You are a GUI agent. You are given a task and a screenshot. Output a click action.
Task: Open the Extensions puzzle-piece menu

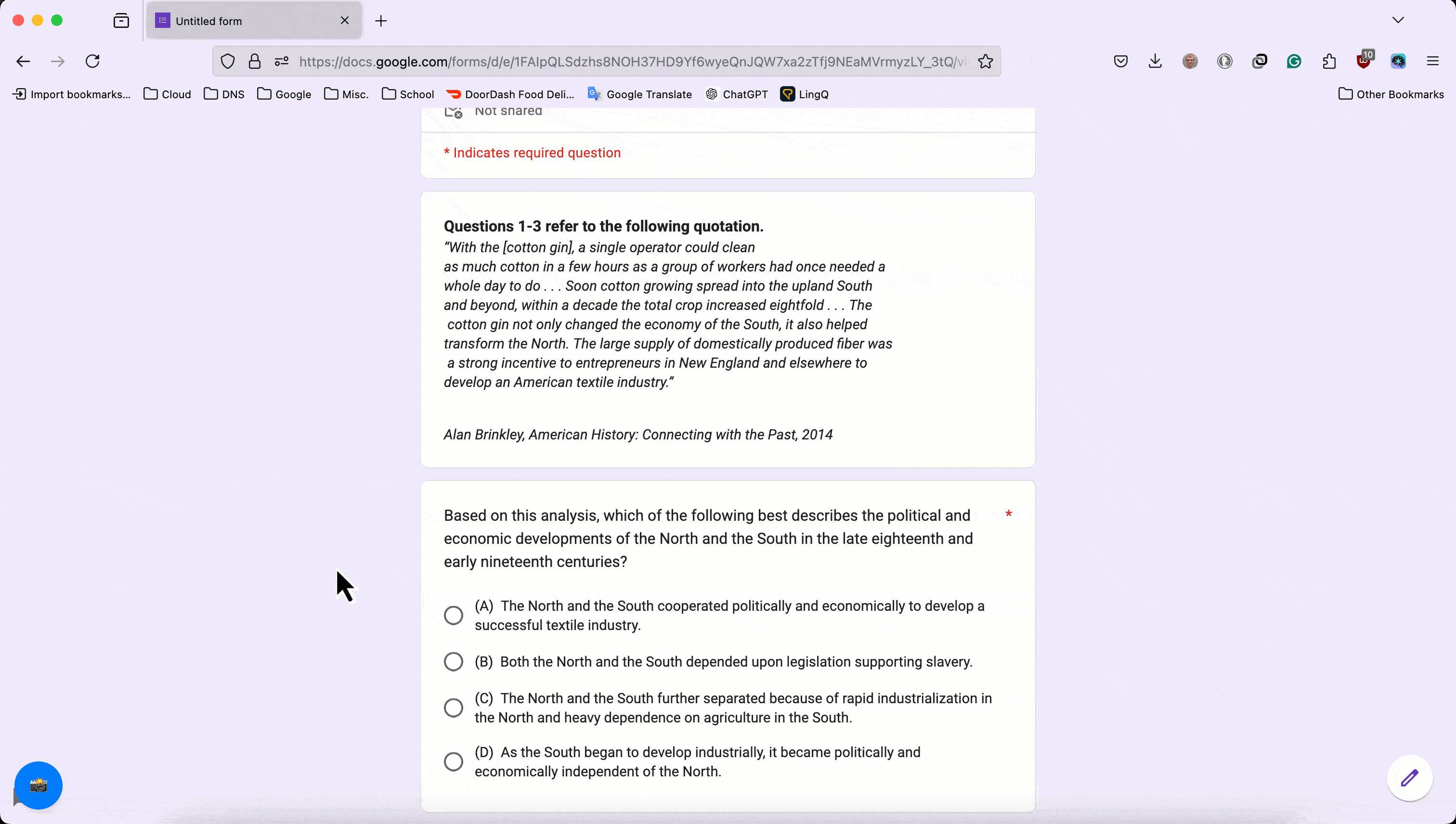pyautogui.click(x=1329, y=61)
